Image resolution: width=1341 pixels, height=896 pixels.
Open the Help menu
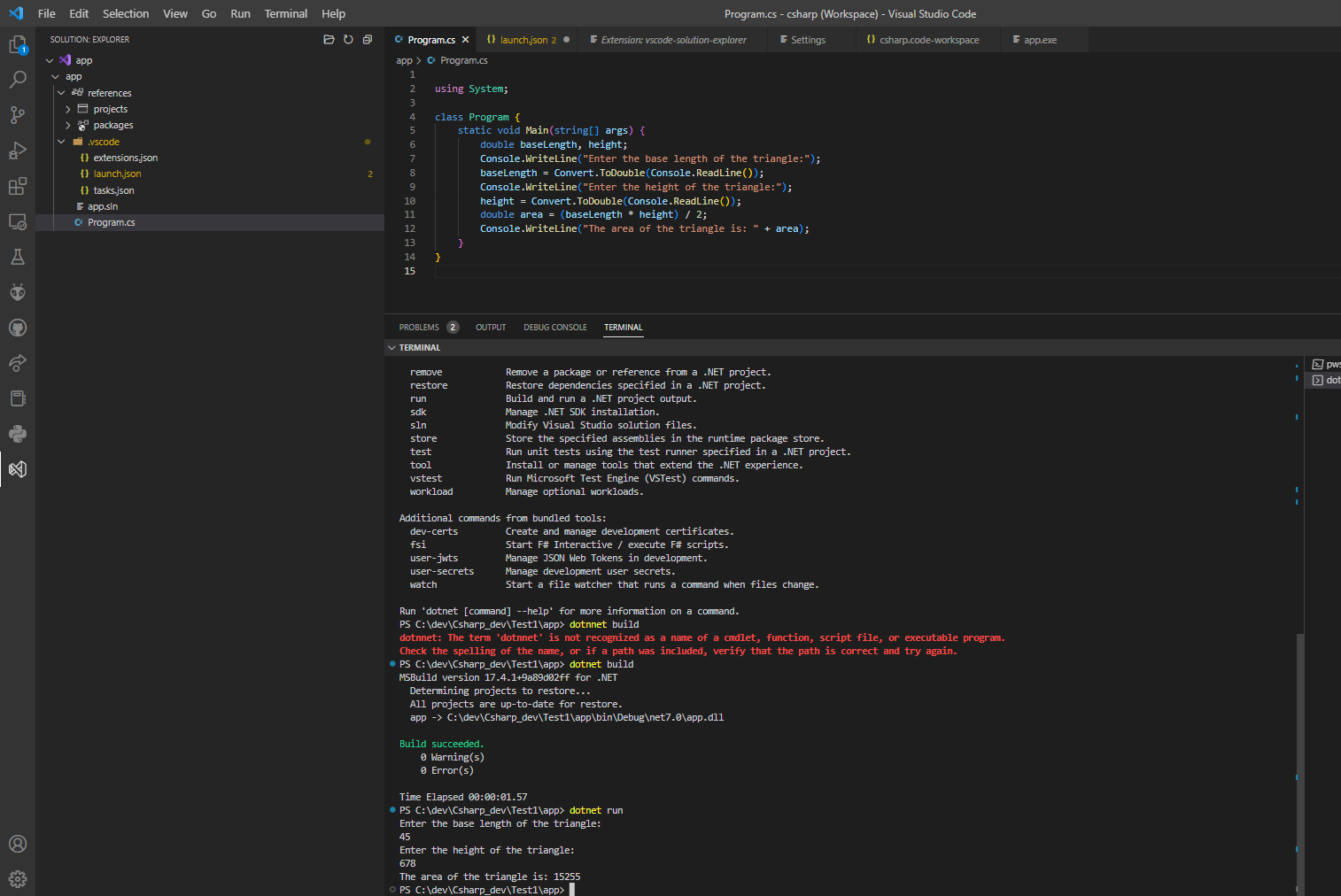(334, 13)
